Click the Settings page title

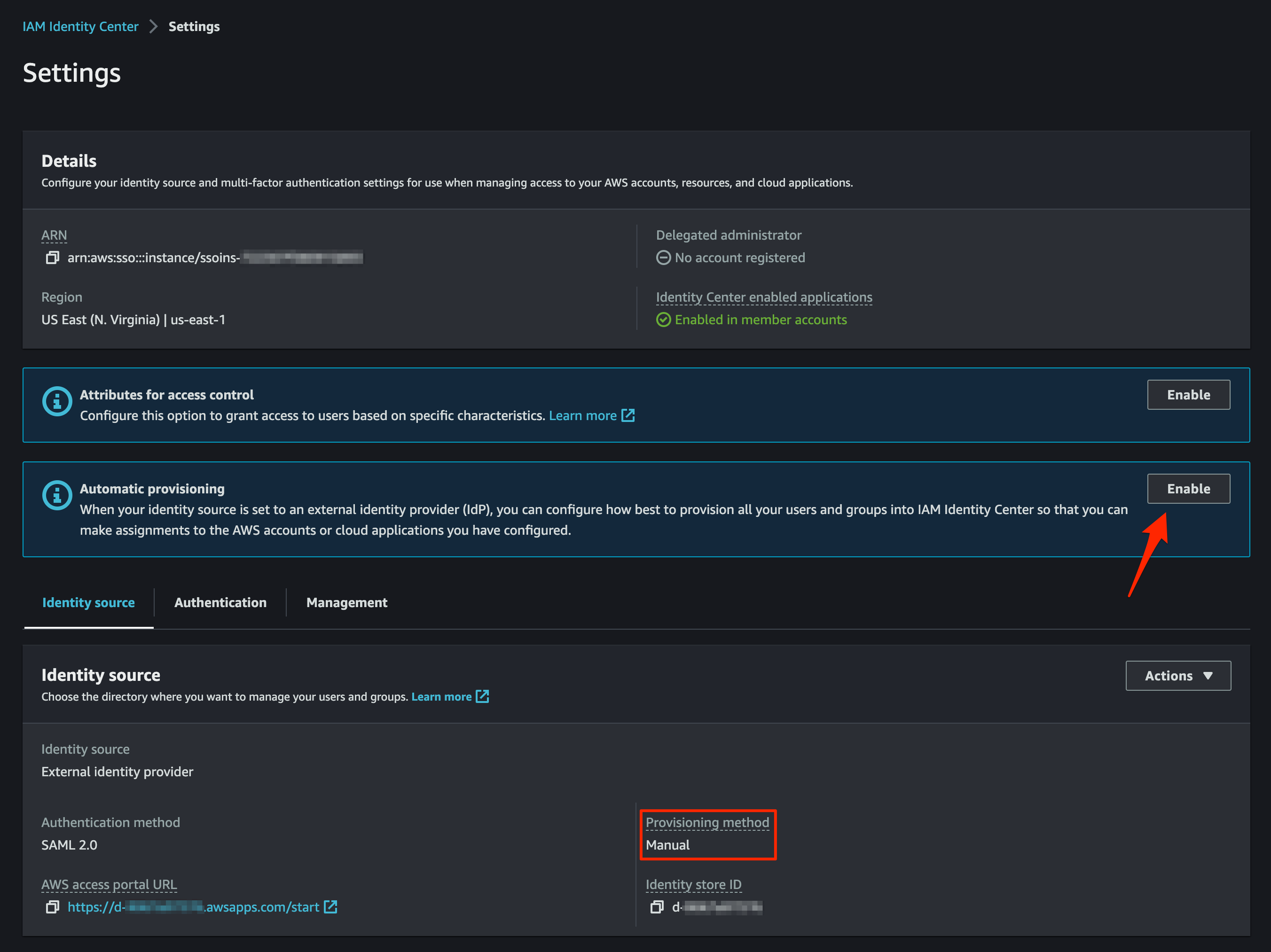(x=72, y=73)
